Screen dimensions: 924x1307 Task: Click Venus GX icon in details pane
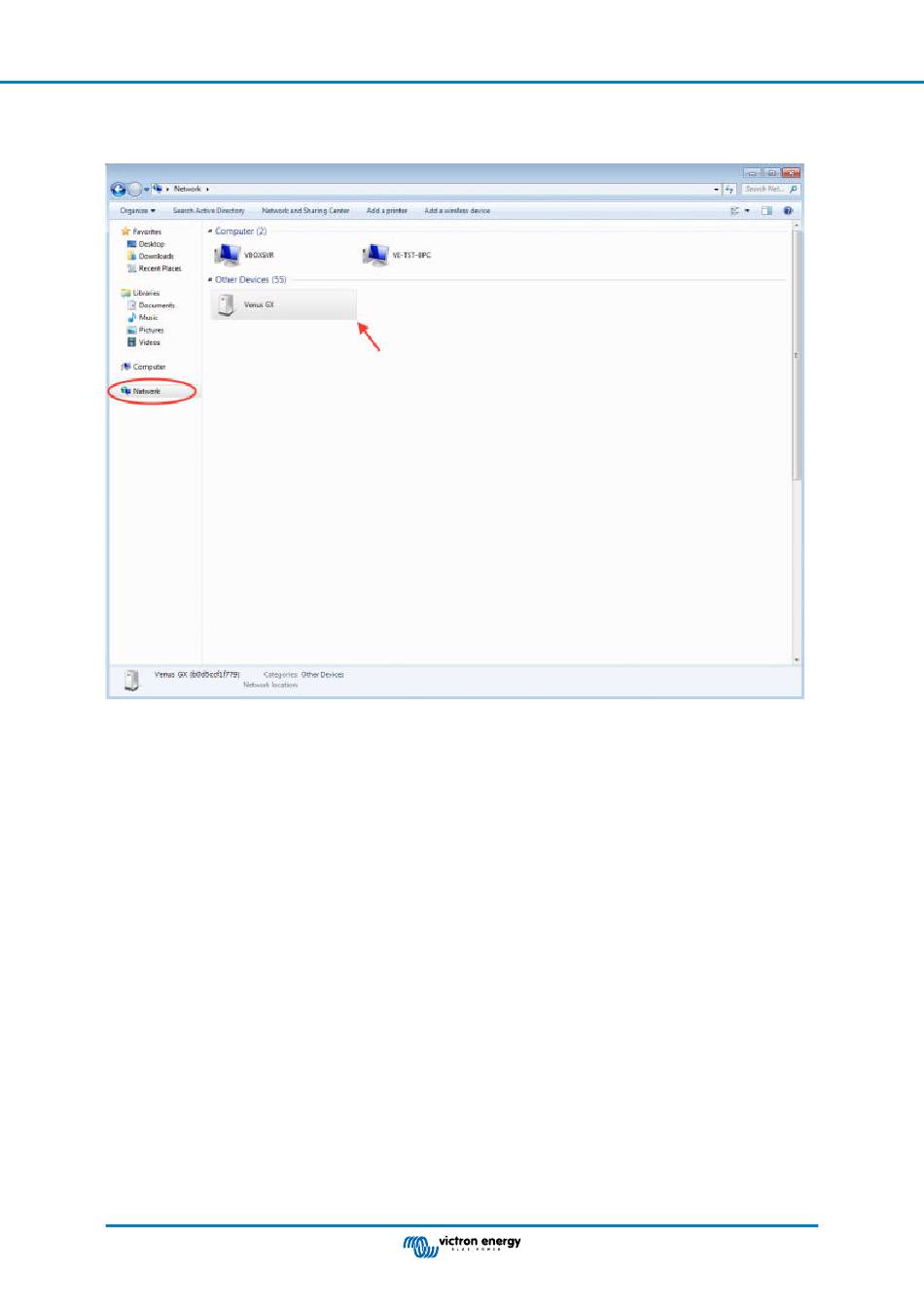tap(131, 681)
